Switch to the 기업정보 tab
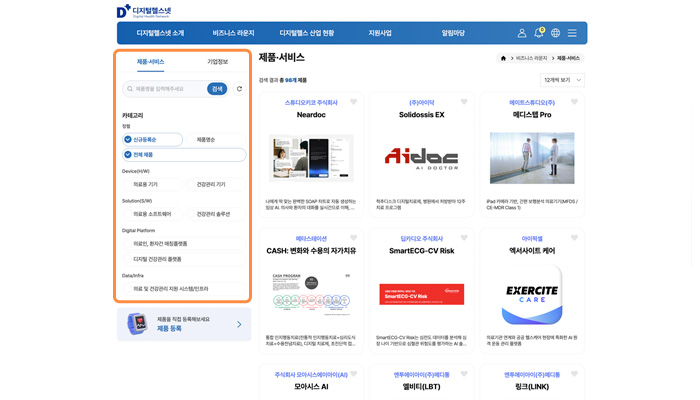 pos(218,62)
